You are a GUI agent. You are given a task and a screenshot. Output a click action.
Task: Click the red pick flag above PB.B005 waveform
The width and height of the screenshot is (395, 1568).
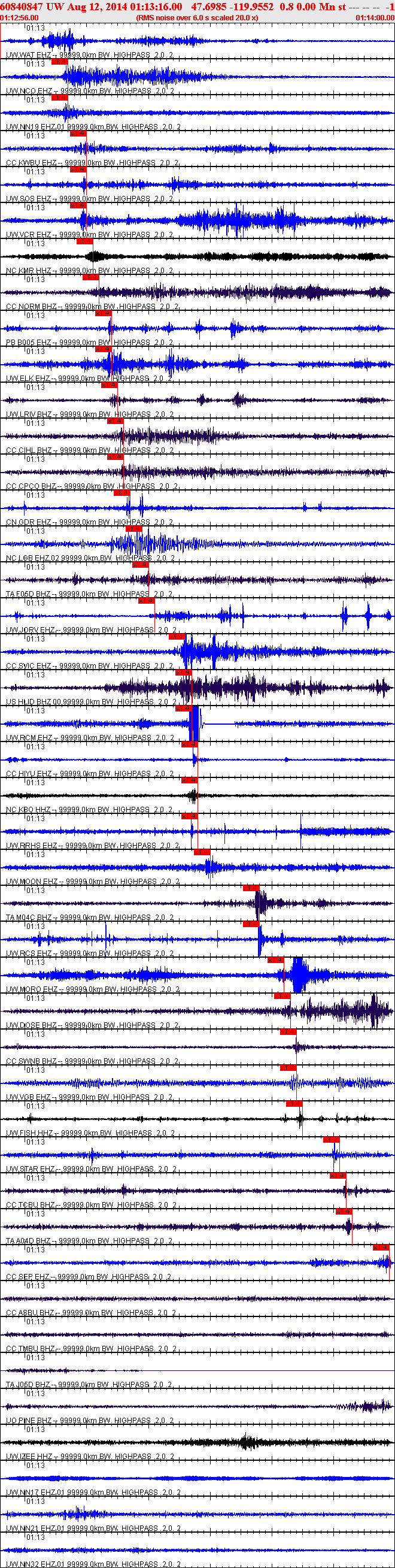tap(103, 313)
